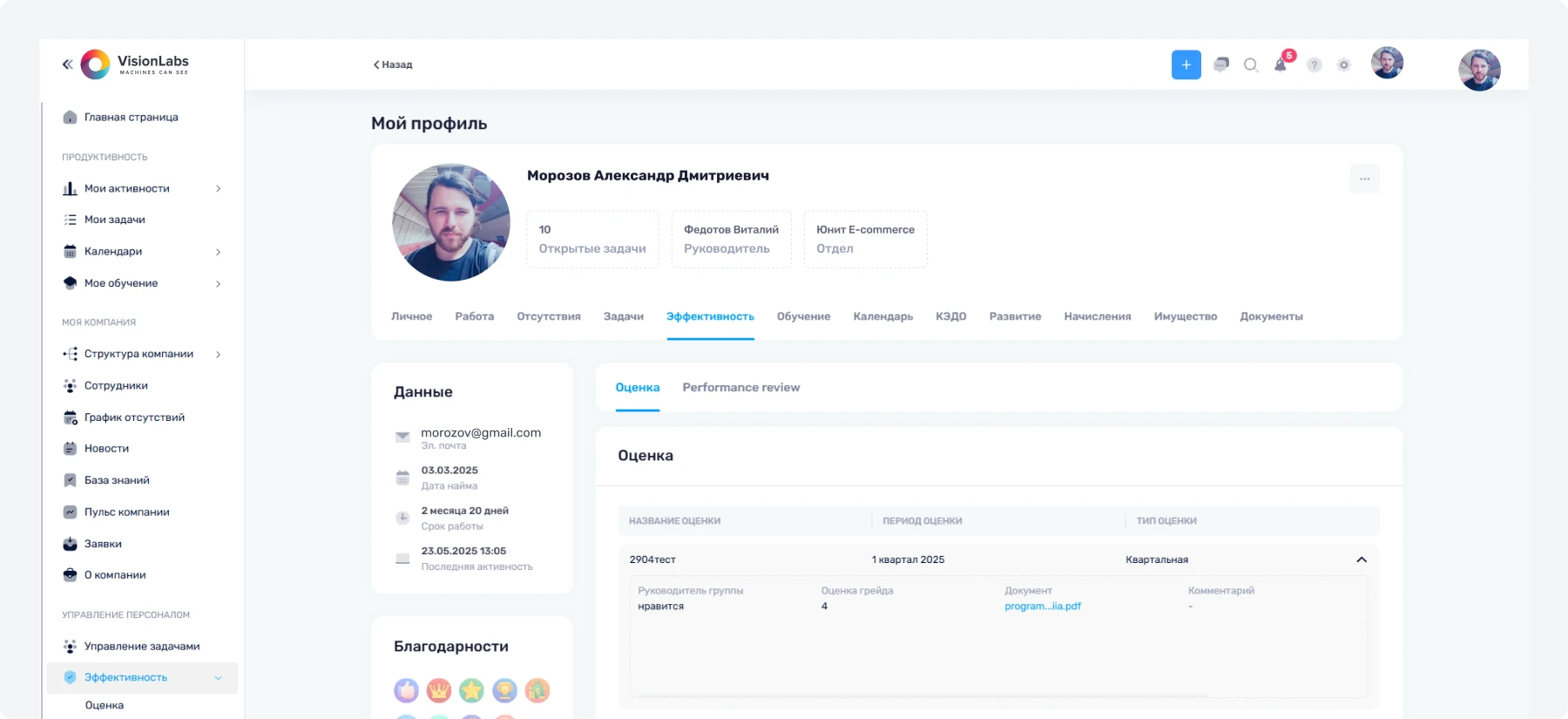Collapse the 2904тест evaluation row
The width and height of the screenshot is (1568, 719).
tap(1362, 560)
